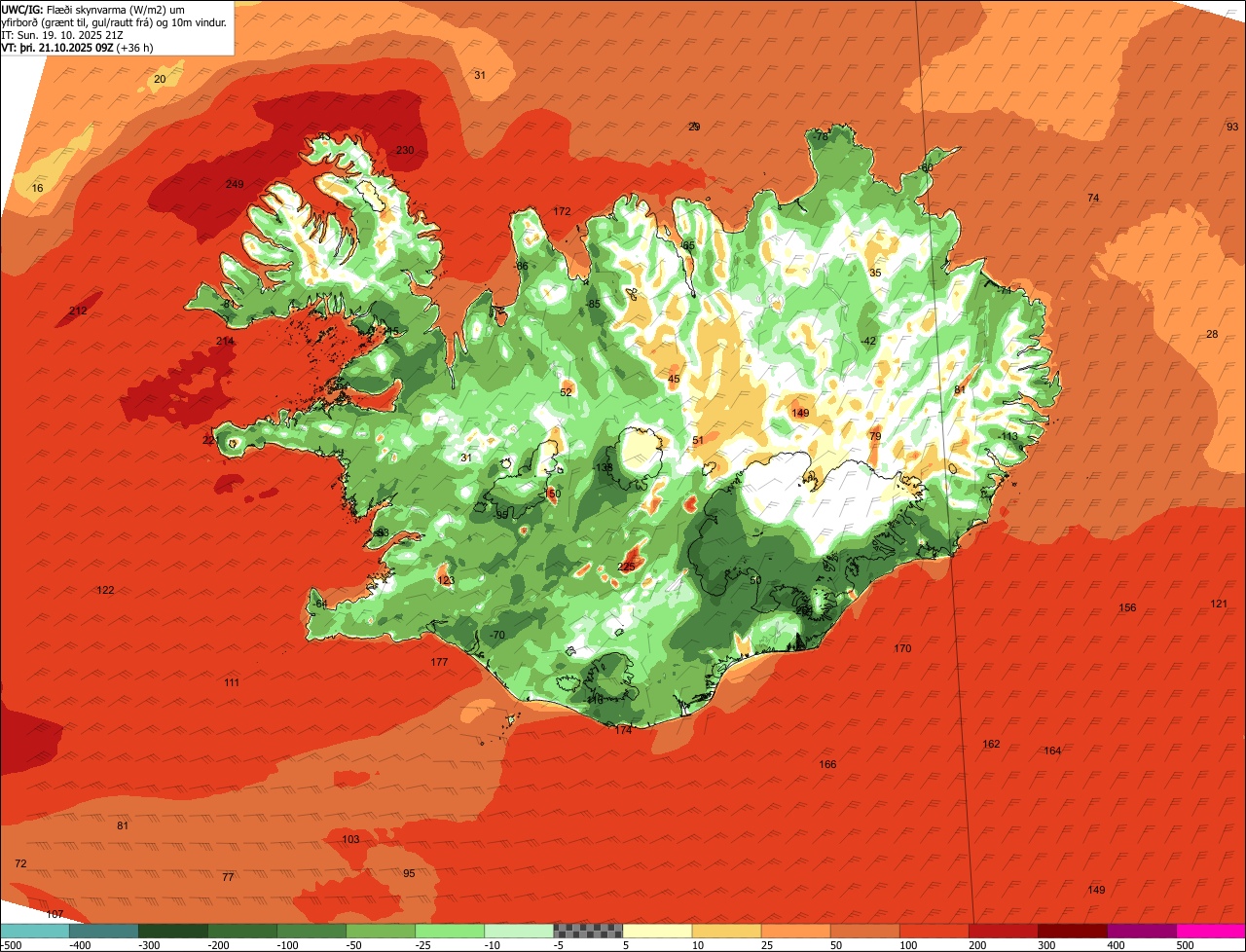Click the teal legend swatch between -400 and -300
The width and height of the screenshot is (1246, 952).
tap(104, 932)
